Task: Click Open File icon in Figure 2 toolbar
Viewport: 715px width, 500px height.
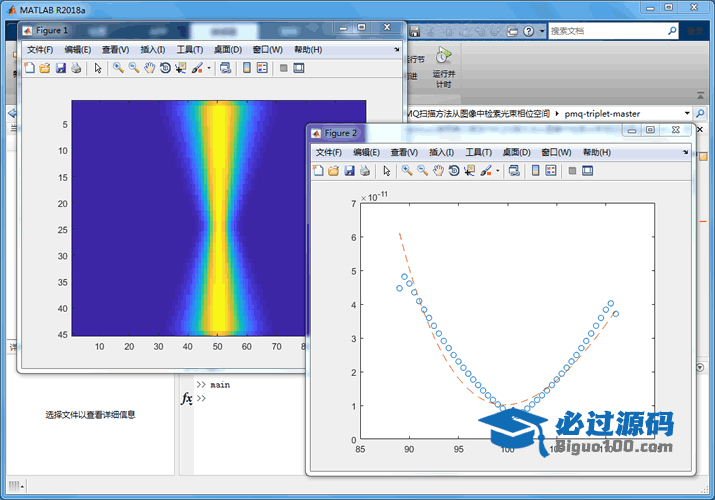Action: pos(334,170)
